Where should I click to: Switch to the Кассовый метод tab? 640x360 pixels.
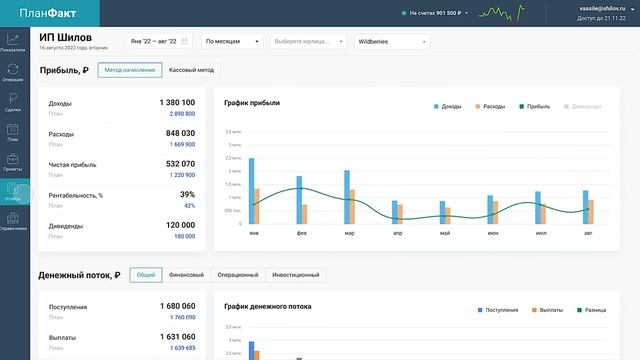pyautogui.click(x=191, y=70)
